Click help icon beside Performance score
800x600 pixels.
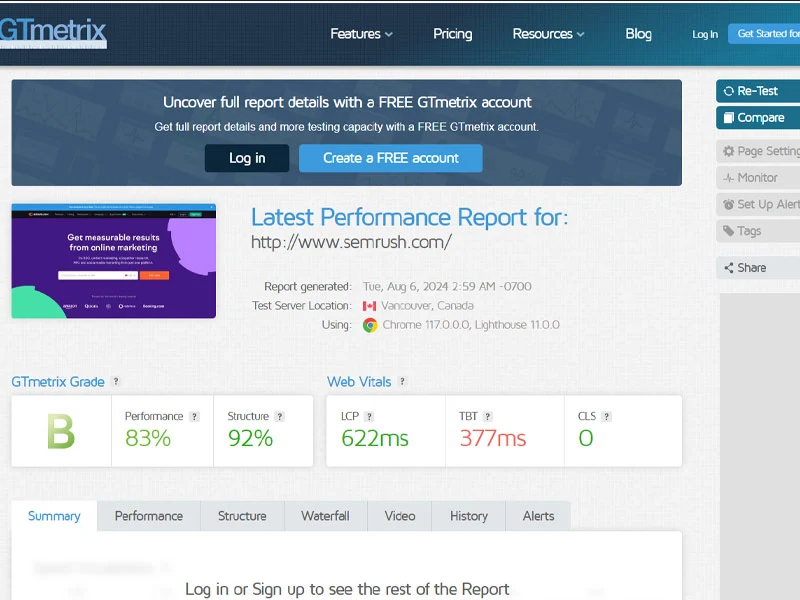[194, 416]
